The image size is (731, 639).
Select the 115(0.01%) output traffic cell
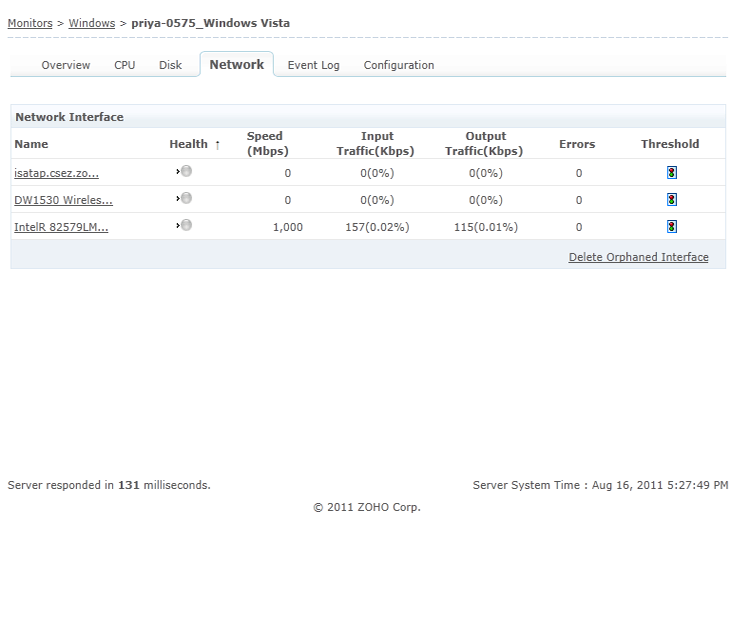click(x=486, y=227)
